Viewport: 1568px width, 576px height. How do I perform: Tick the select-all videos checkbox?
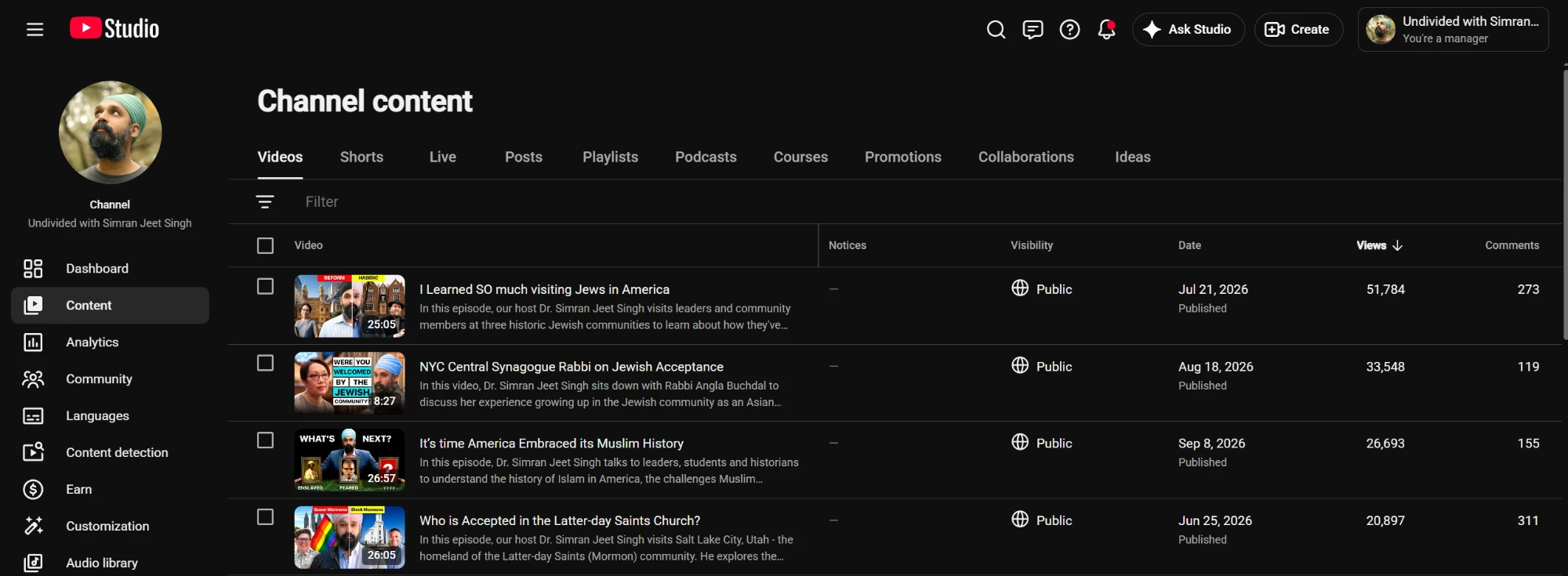click(x=266, y=246)
